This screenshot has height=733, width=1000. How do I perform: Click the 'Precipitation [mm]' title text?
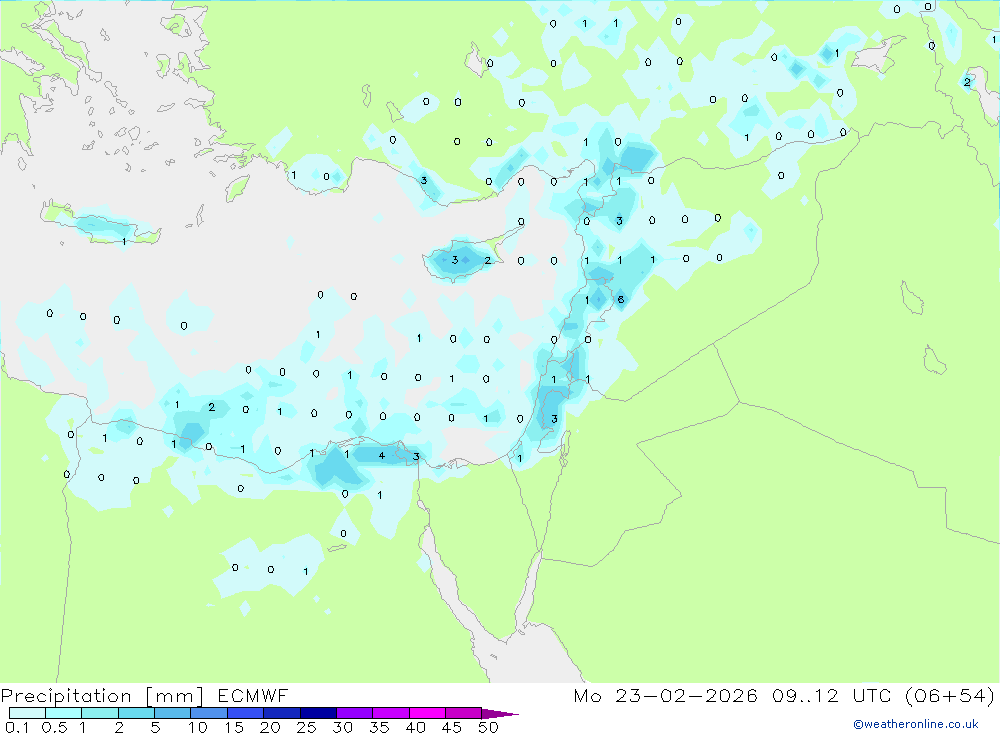[102, 696]
